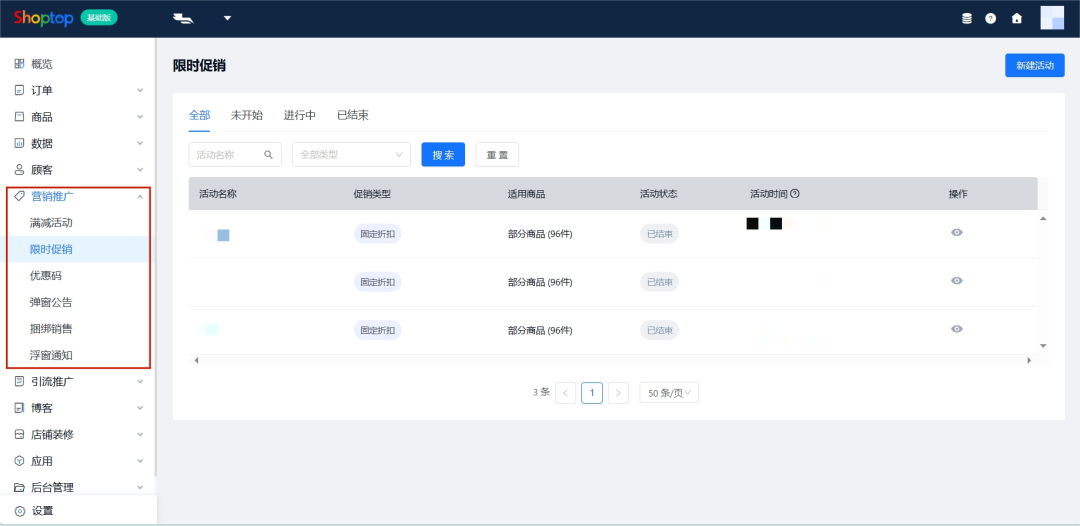The height and width of the screenshot is (526, 1080).
Task: Open 设置 settings gear icon
Action: [20, 511]
